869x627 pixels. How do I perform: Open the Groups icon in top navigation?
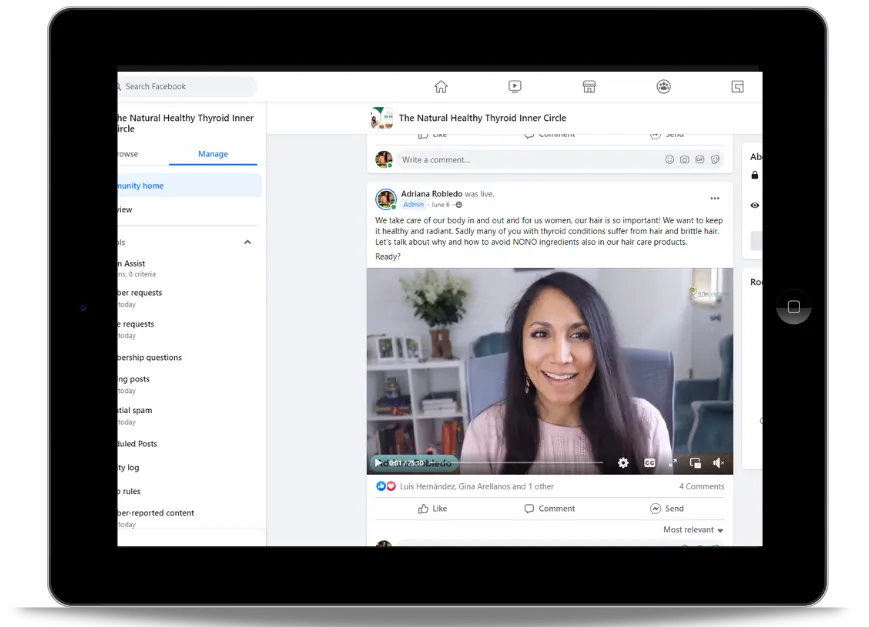pos(663,86)
